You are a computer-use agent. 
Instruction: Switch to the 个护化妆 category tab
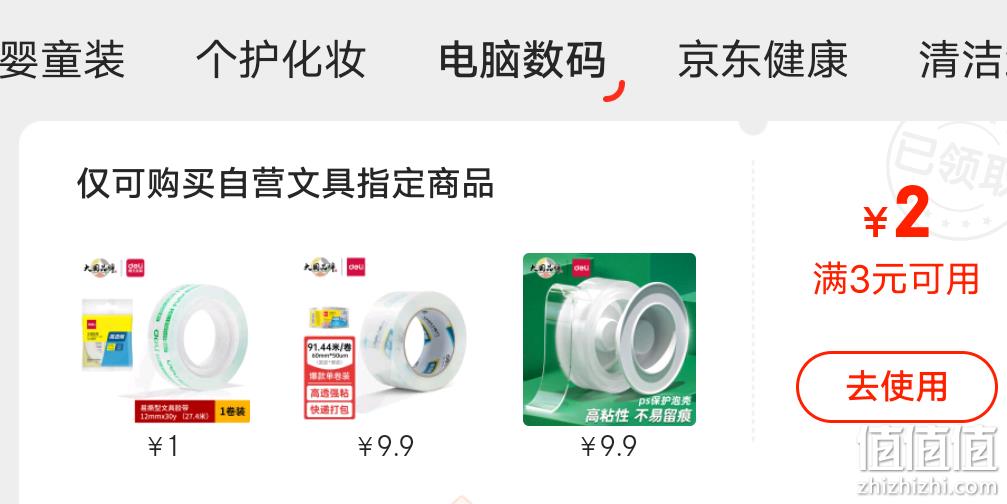click(281, 59)
